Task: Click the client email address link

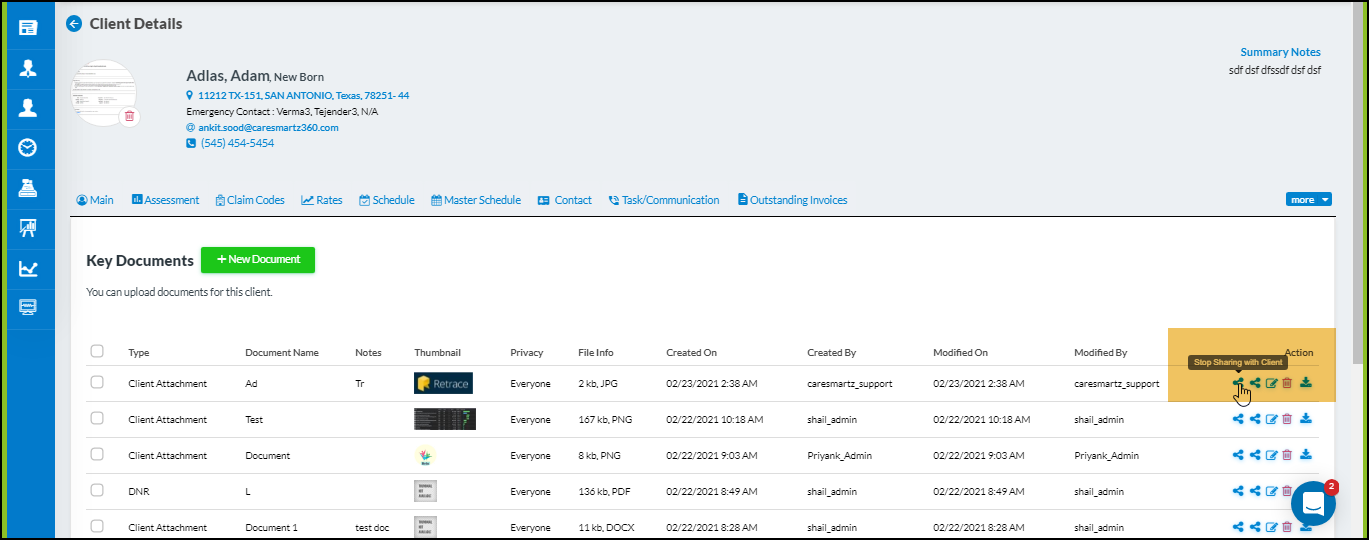Action: (268, 128)
